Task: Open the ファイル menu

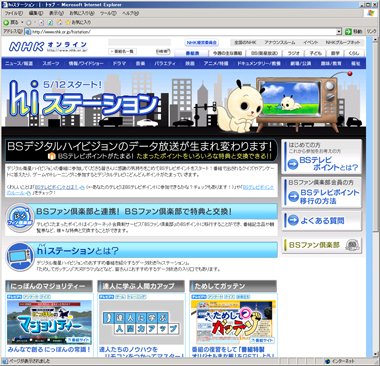Action: point(13,13)
